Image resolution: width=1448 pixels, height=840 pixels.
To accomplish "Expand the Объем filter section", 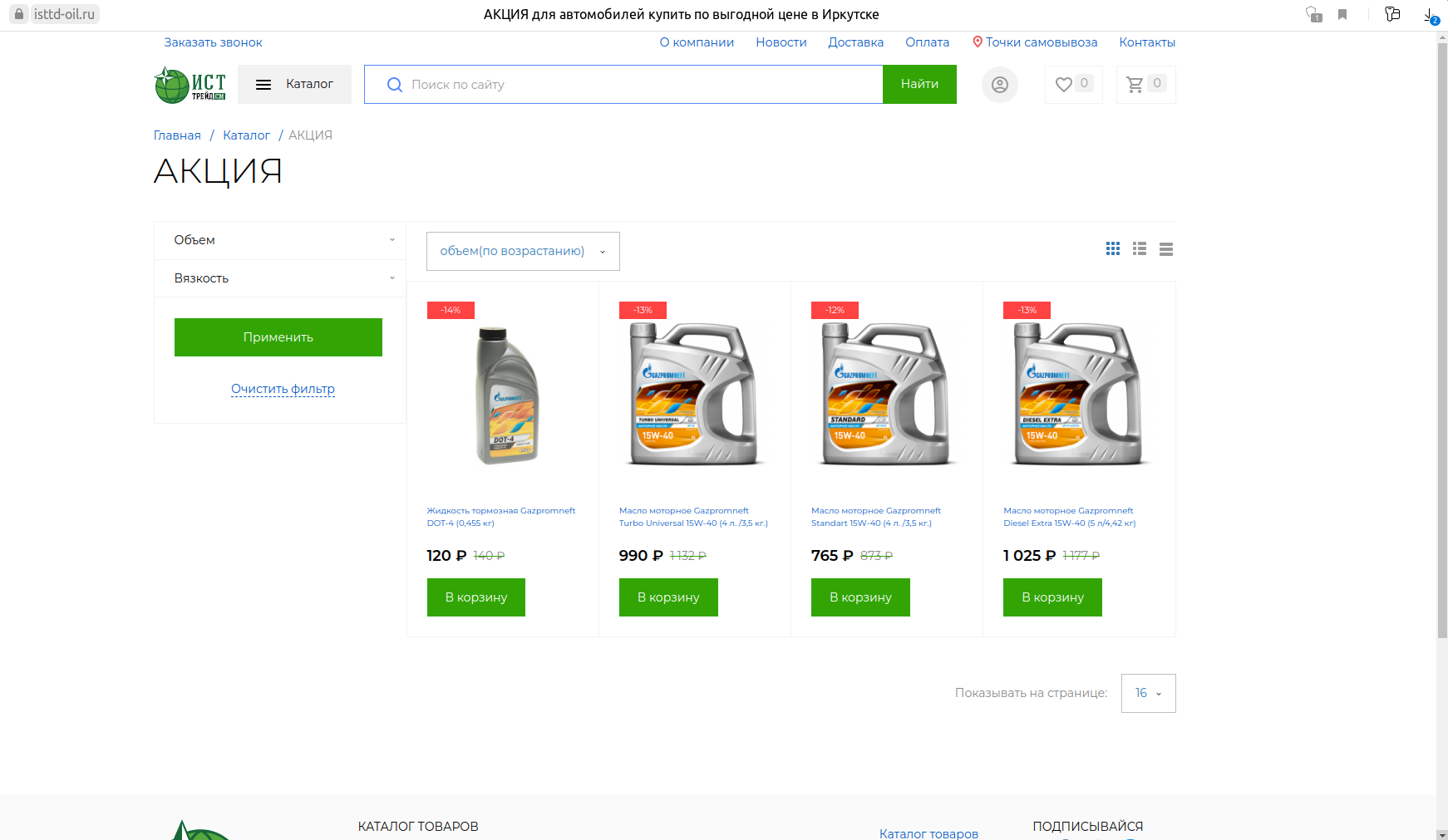I will [280, 240].
